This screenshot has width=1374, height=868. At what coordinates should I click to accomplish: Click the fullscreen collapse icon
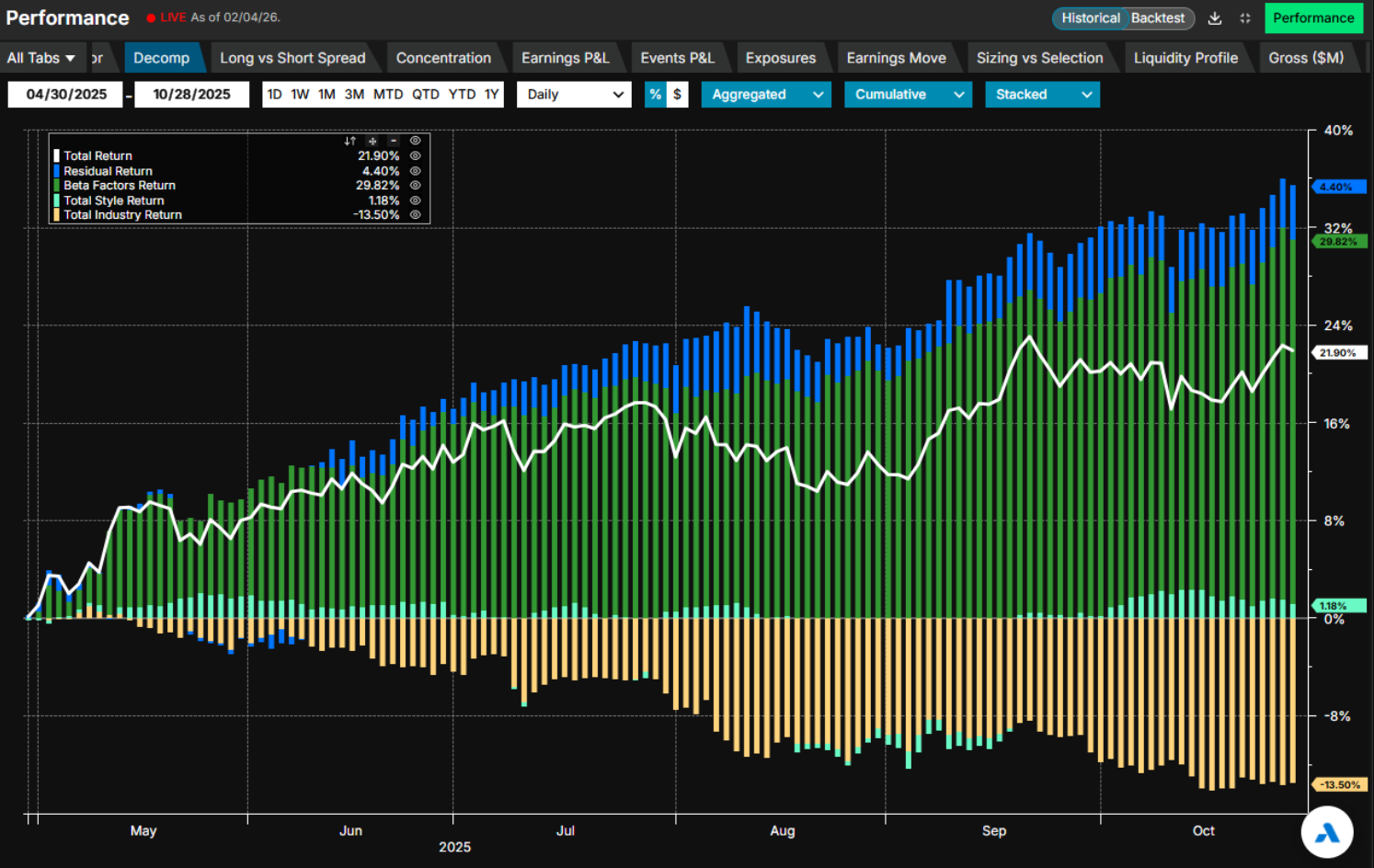click(1245, 18)
